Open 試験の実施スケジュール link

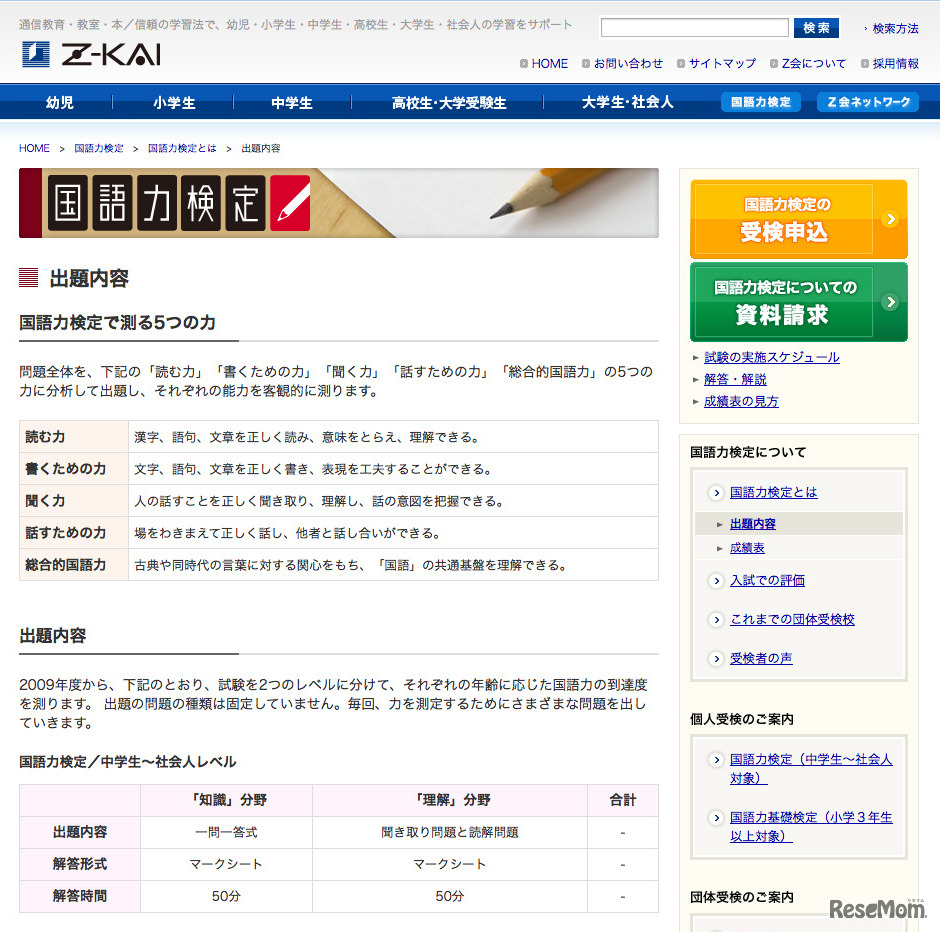click(772, 357)
